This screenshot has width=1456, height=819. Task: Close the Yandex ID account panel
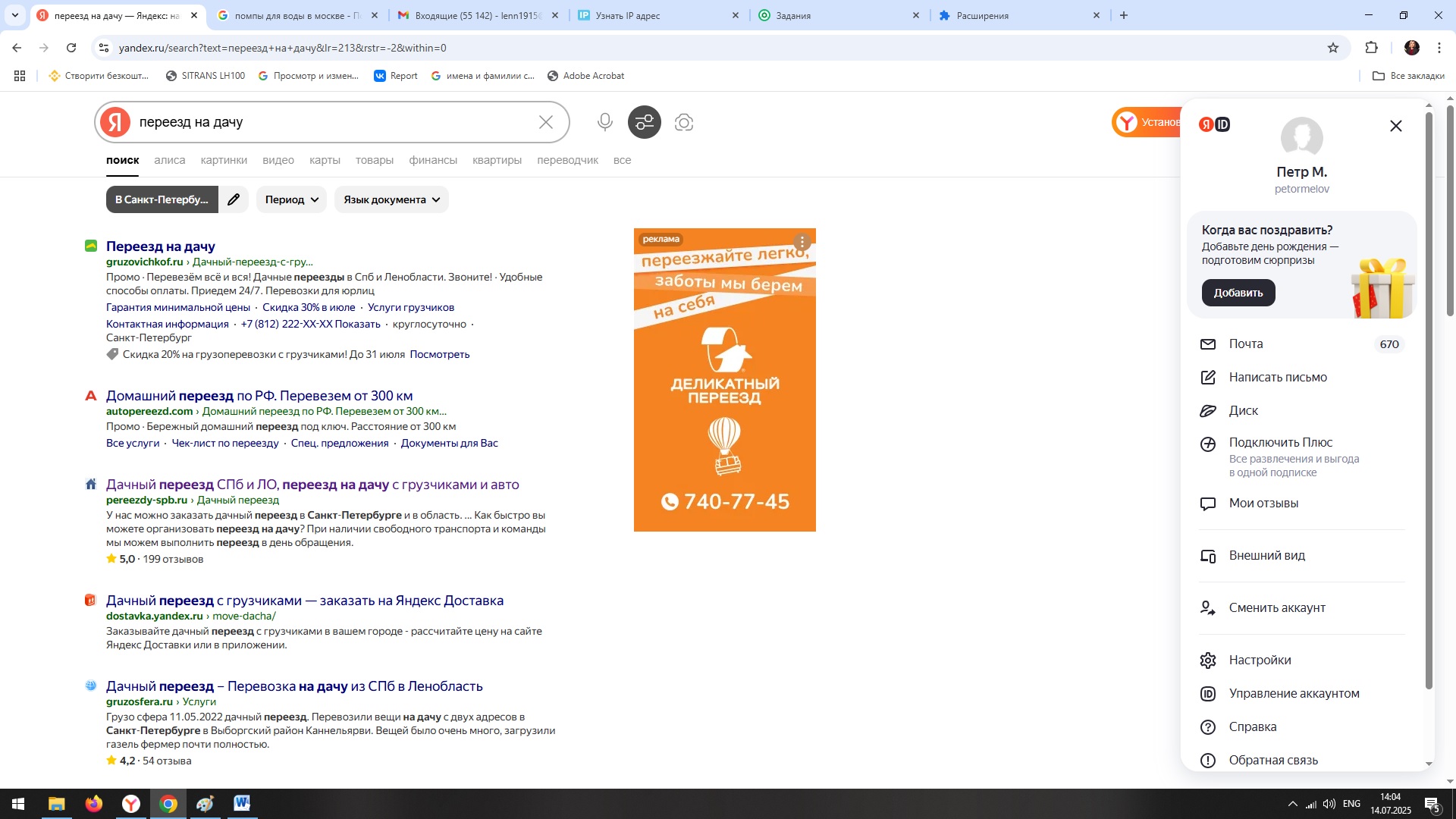click(x=1396, y=126)
